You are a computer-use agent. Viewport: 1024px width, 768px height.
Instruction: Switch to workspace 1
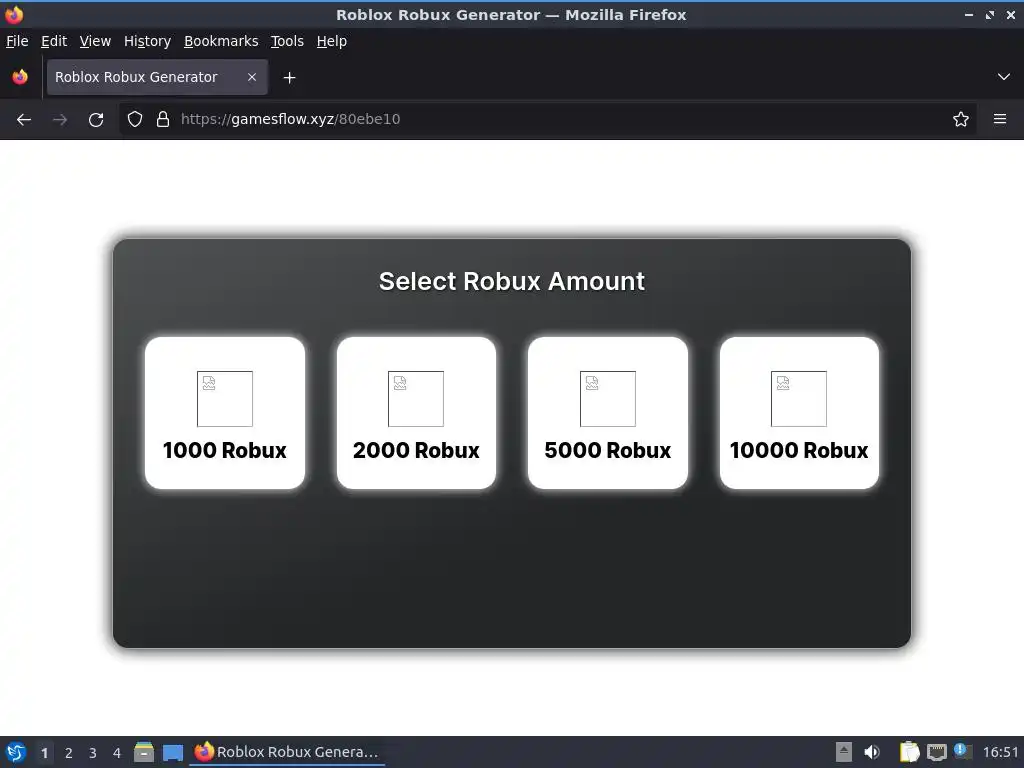click(x=44, y=753)
